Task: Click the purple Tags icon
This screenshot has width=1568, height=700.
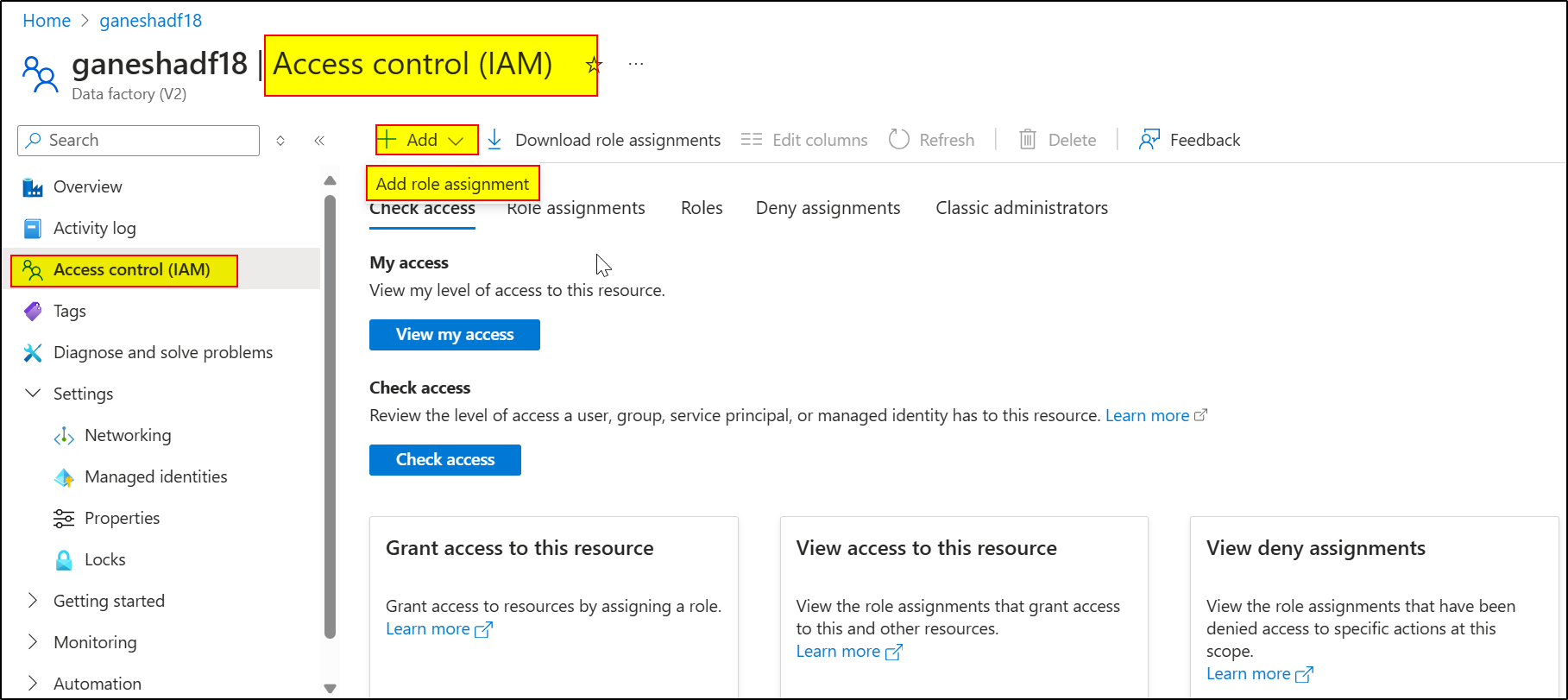Action: (x=33, y=312)
